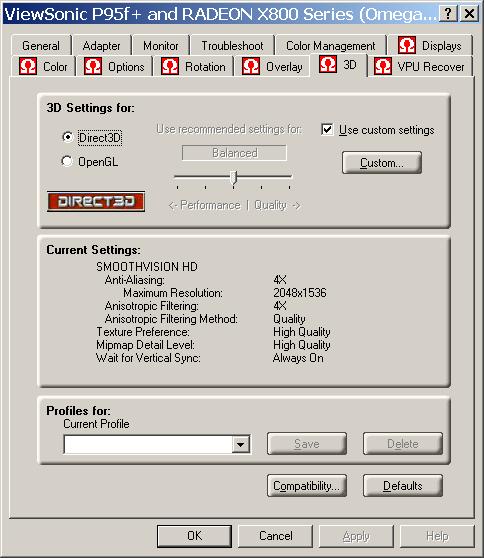Click the Omega icon beside Options
This screenshot has height=558, width=484.
click(x=93, y=66)
